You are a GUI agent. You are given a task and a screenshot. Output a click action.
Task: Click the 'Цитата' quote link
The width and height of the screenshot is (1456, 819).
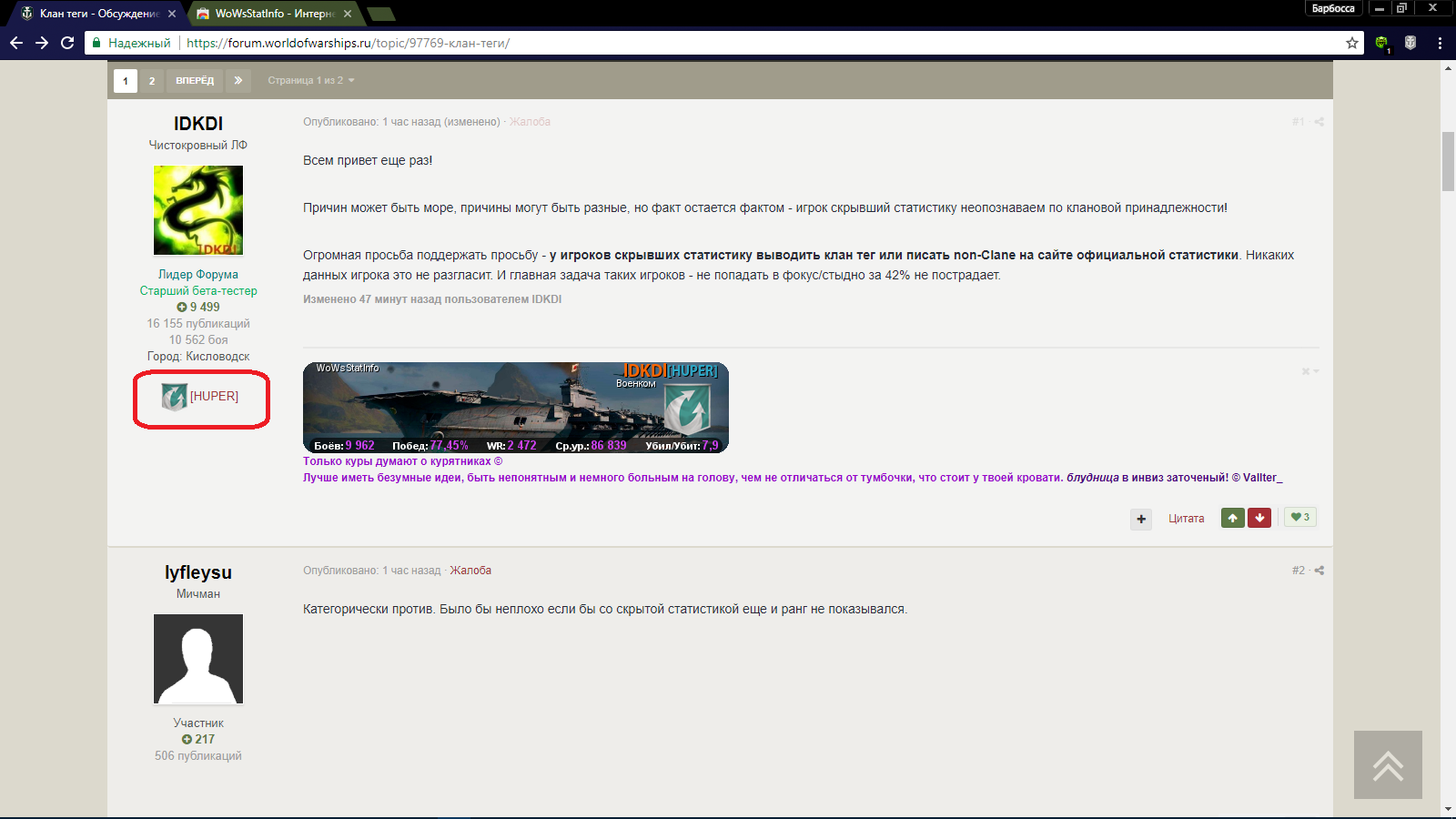1186,519
